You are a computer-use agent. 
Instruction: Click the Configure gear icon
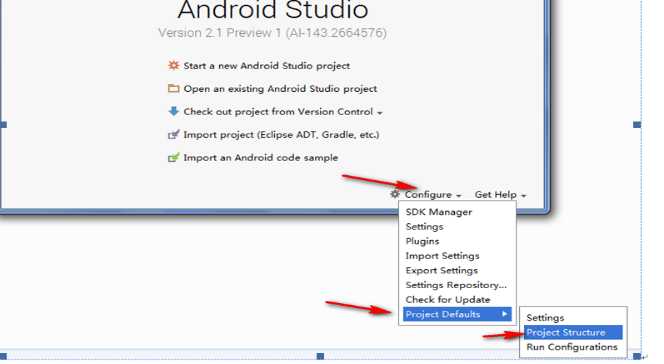point(395,194)
